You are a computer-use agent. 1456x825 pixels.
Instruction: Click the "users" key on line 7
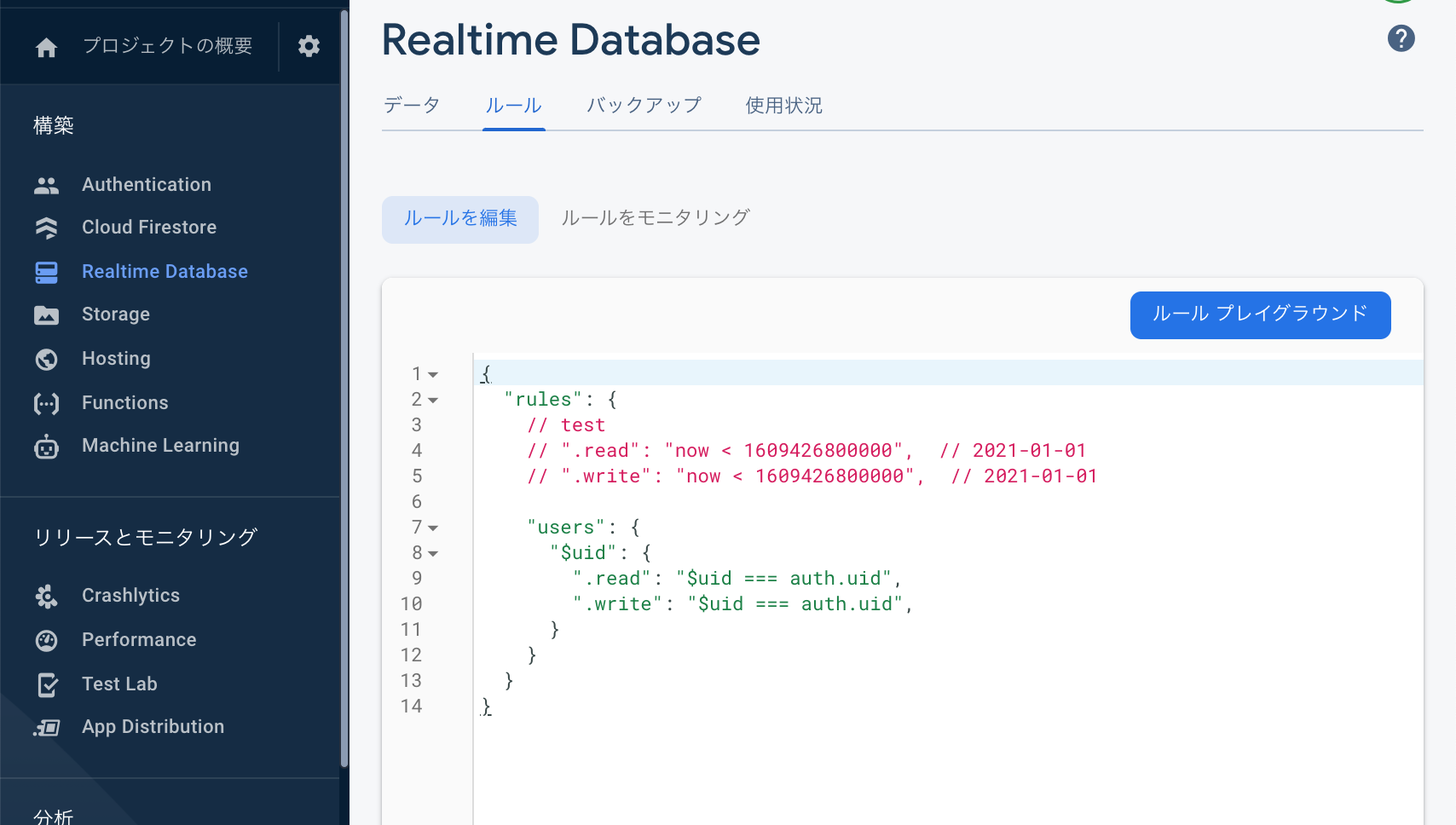coord(566,528)
